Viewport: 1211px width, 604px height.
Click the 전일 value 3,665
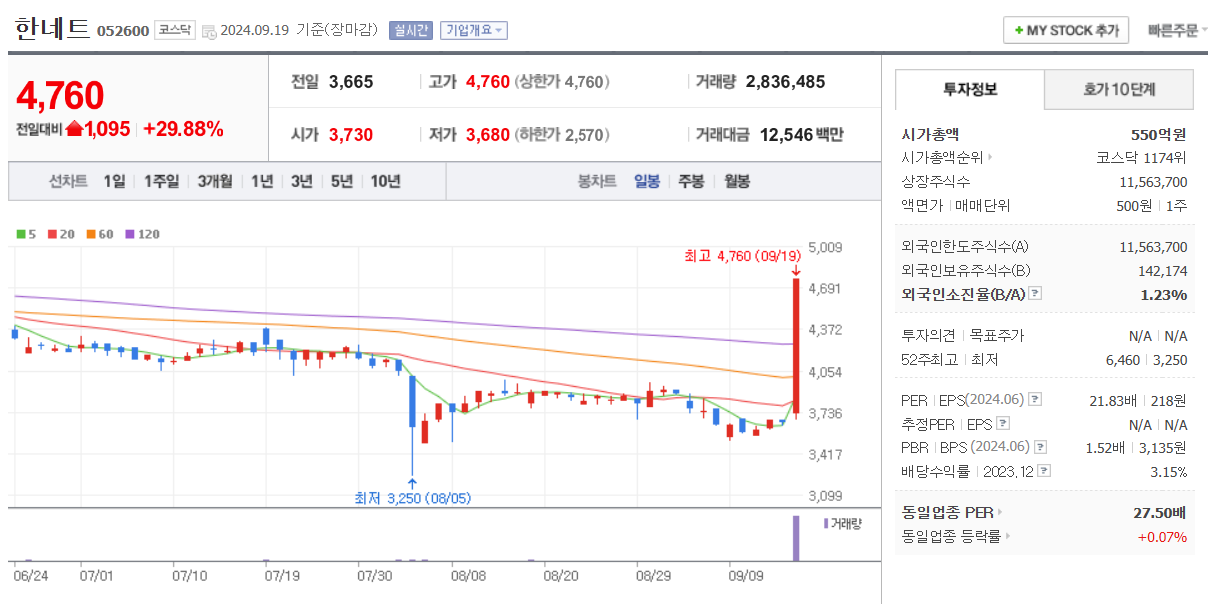point(351,82)
